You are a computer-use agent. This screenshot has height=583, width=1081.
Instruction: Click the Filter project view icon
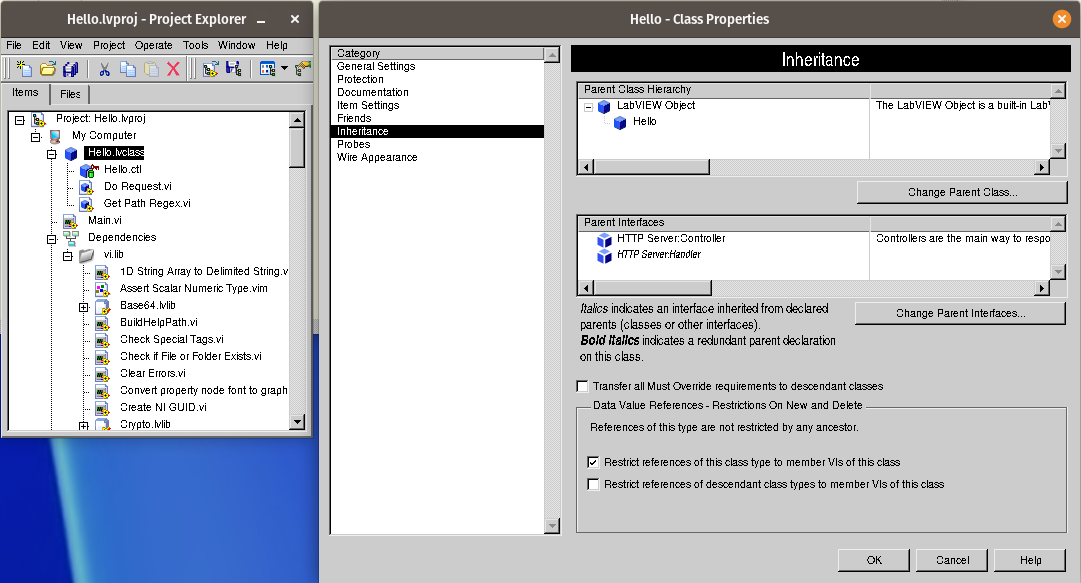[267, 68]
